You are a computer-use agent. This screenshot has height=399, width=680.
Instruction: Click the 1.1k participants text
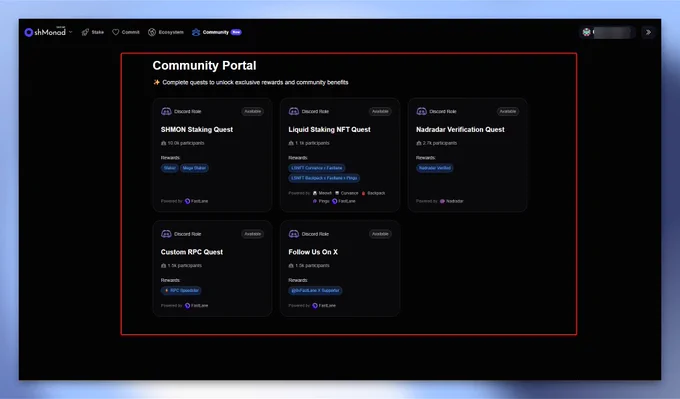tap(312, 143)
